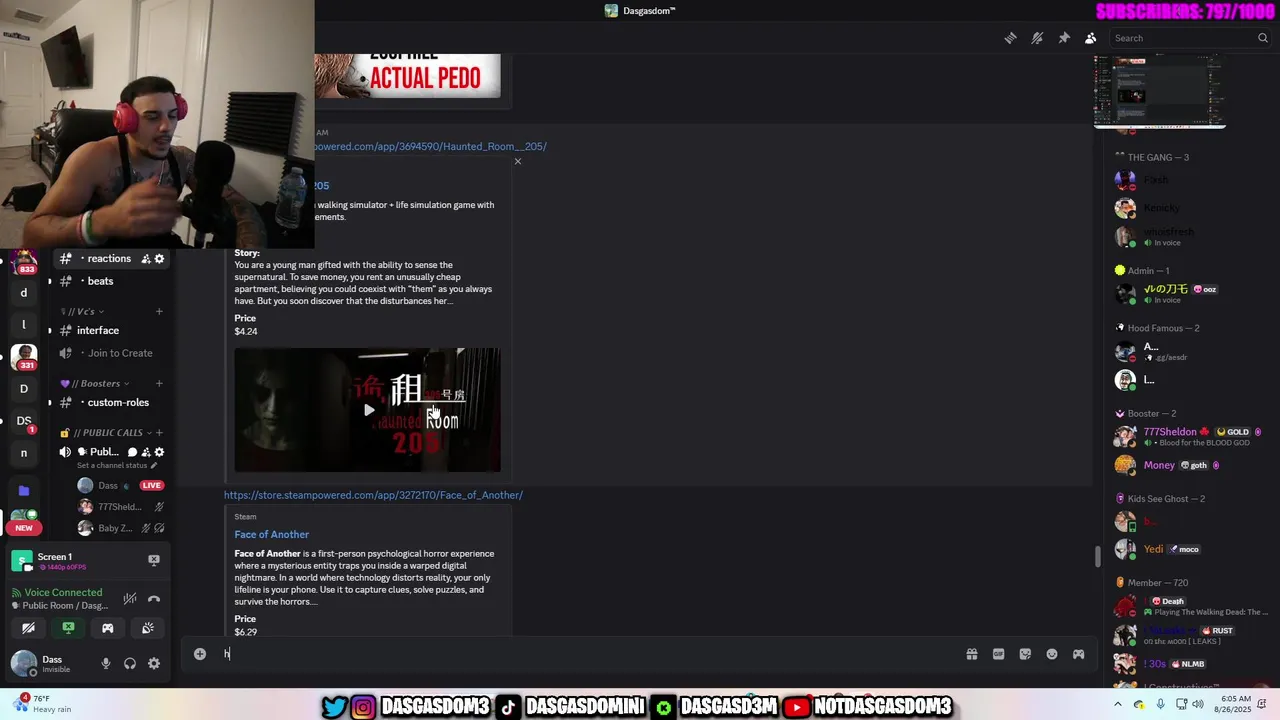Open the emoji picker
This screenshot has height=720, width=1280.
pos(1052,654)
